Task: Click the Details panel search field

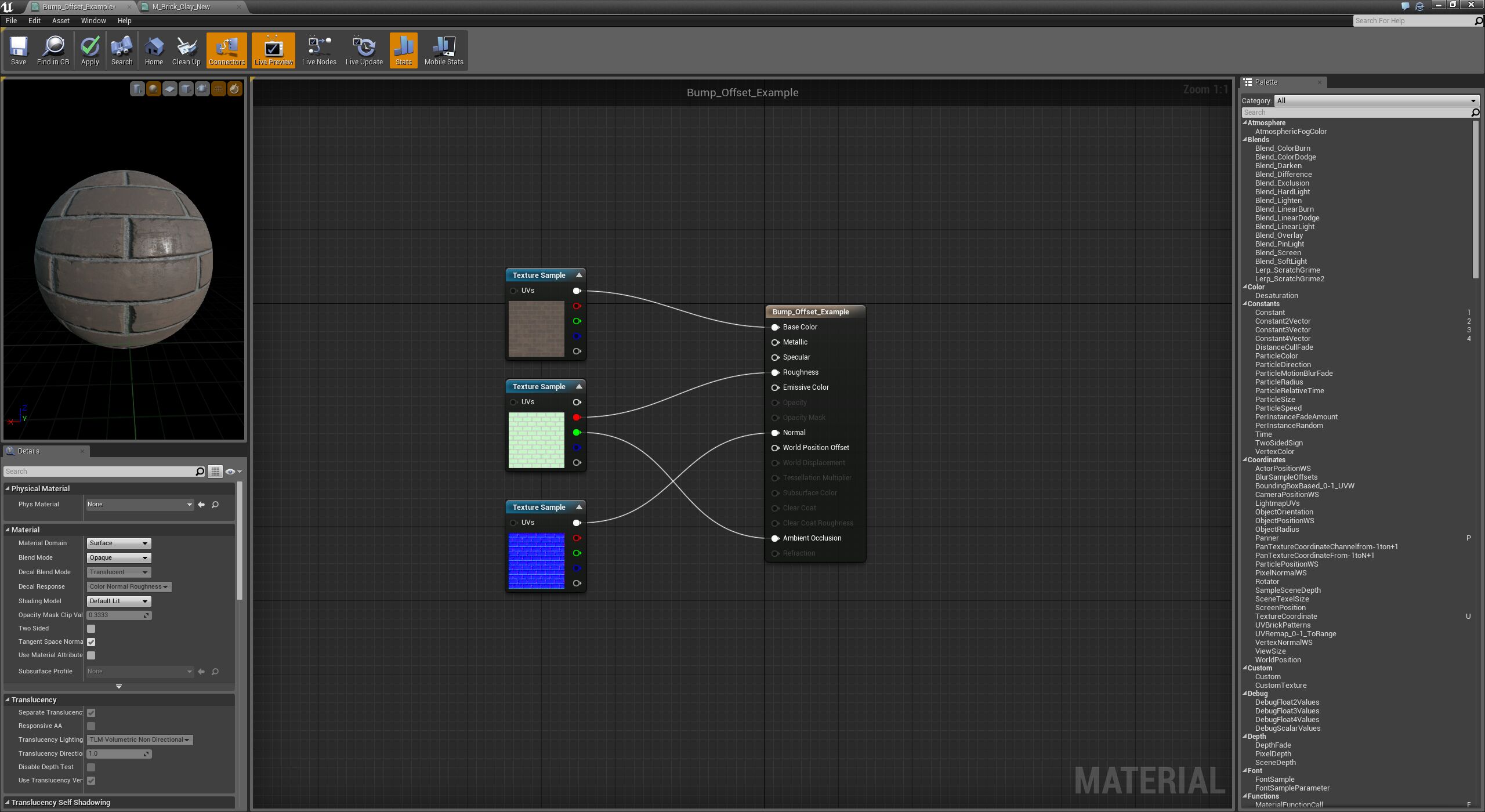Action: [x=99, y=472]
